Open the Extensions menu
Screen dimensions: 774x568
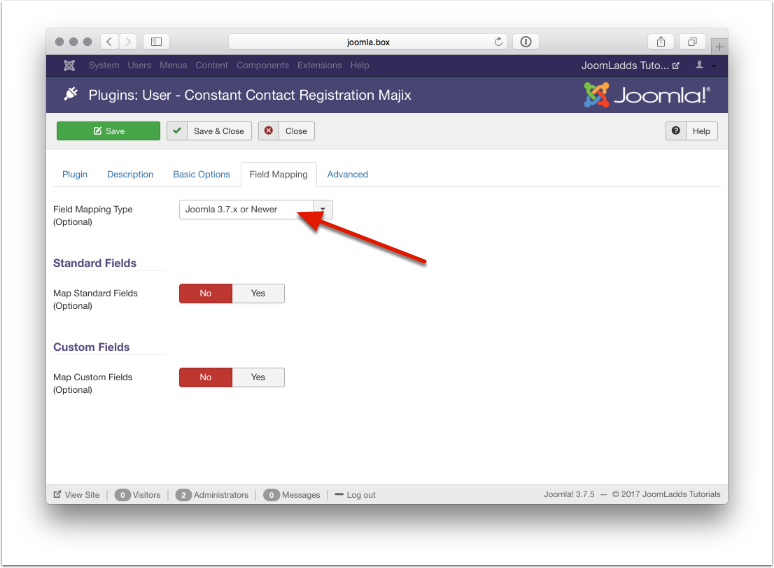pos(319,65)
